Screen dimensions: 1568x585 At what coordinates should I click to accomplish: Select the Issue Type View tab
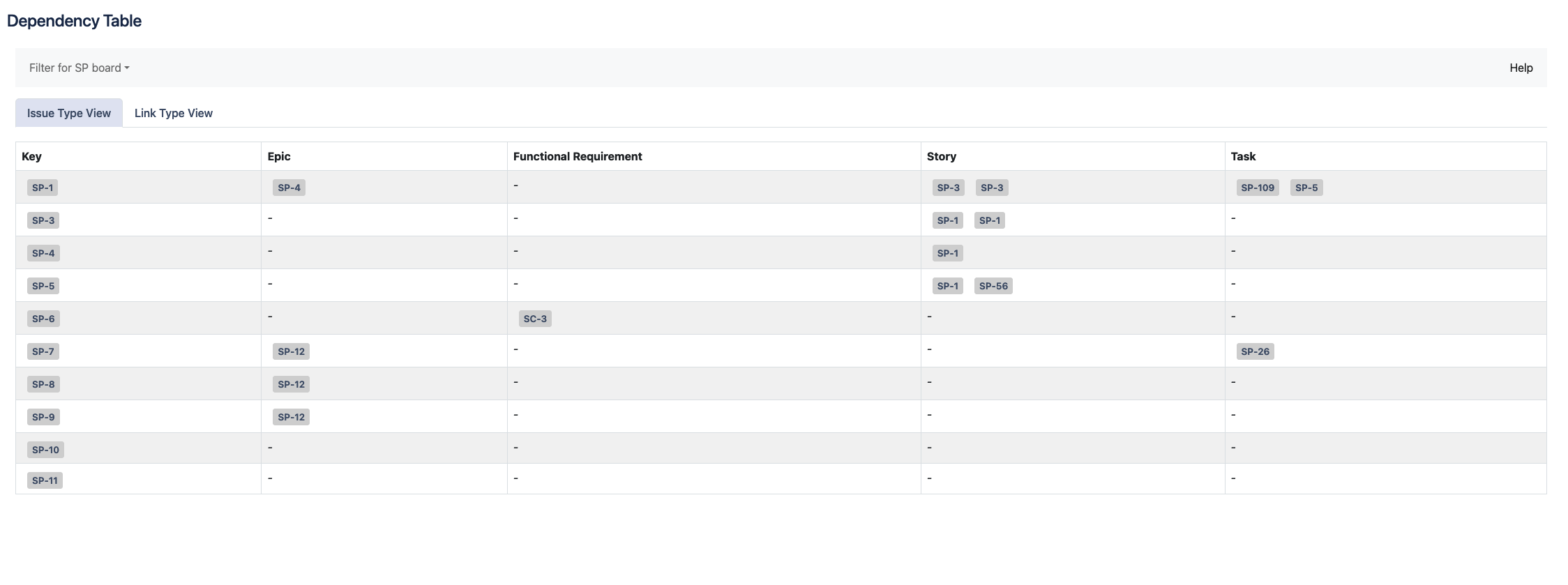(68, 113)
